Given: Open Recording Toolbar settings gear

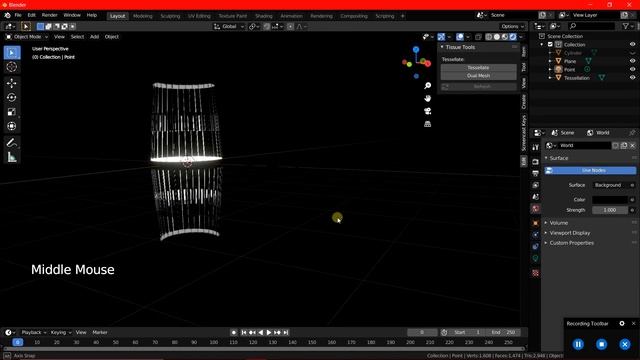Looking at the screenshot, I should (x=622, y=323).
